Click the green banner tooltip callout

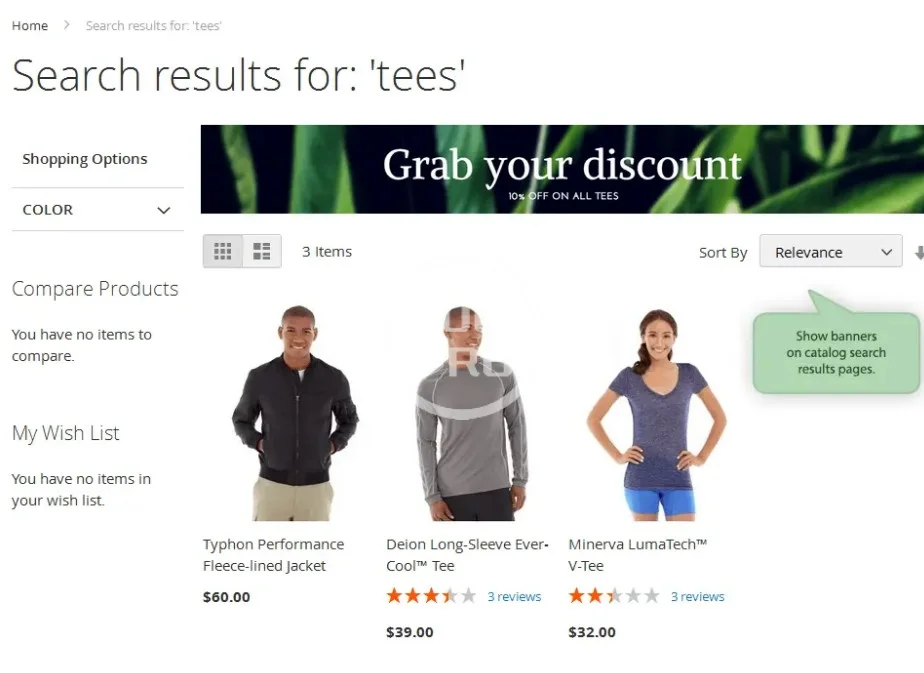tap(836, 352)
